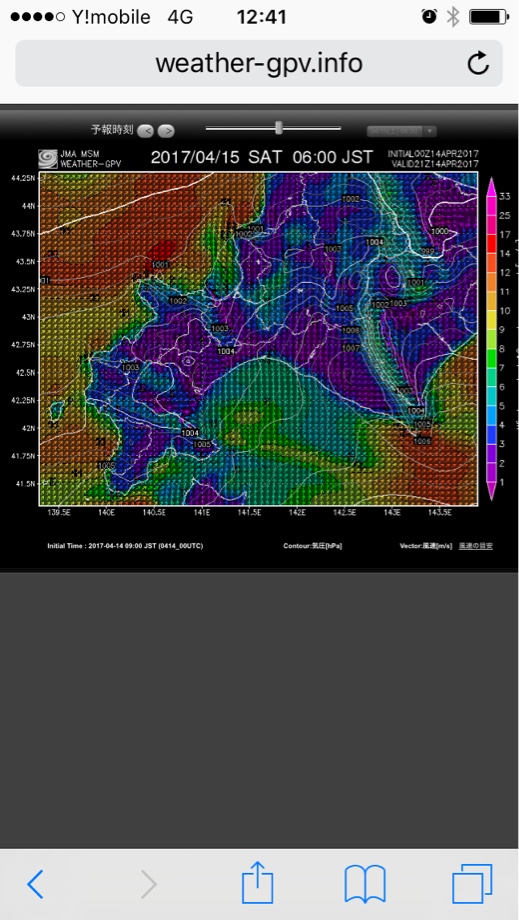The height and width of the screenshot is (920, 519).
Task: Show all open tabs icon
Action: 472,883
